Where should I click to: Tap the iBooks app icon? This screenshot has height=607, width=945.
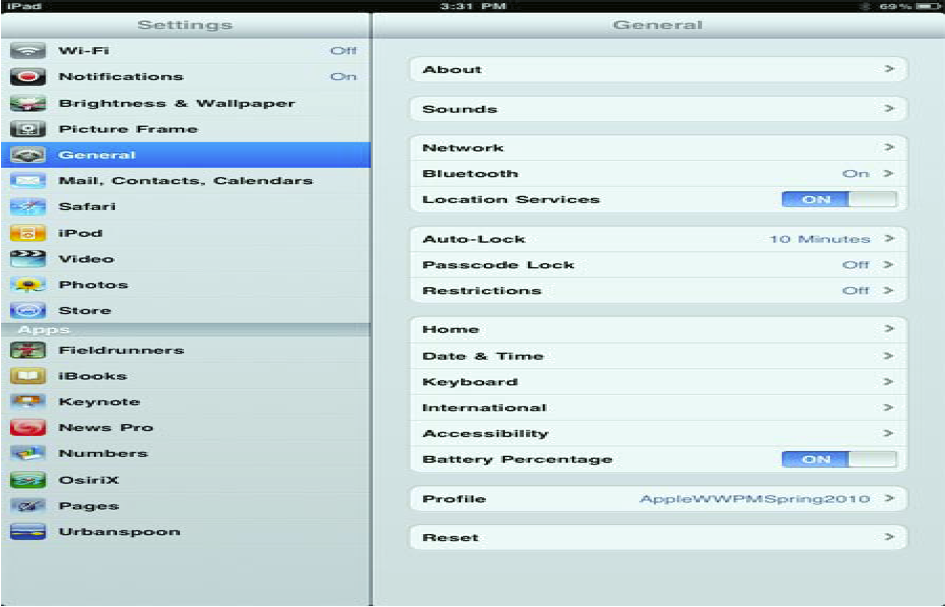pyautogui.click(x=28, y=376)
